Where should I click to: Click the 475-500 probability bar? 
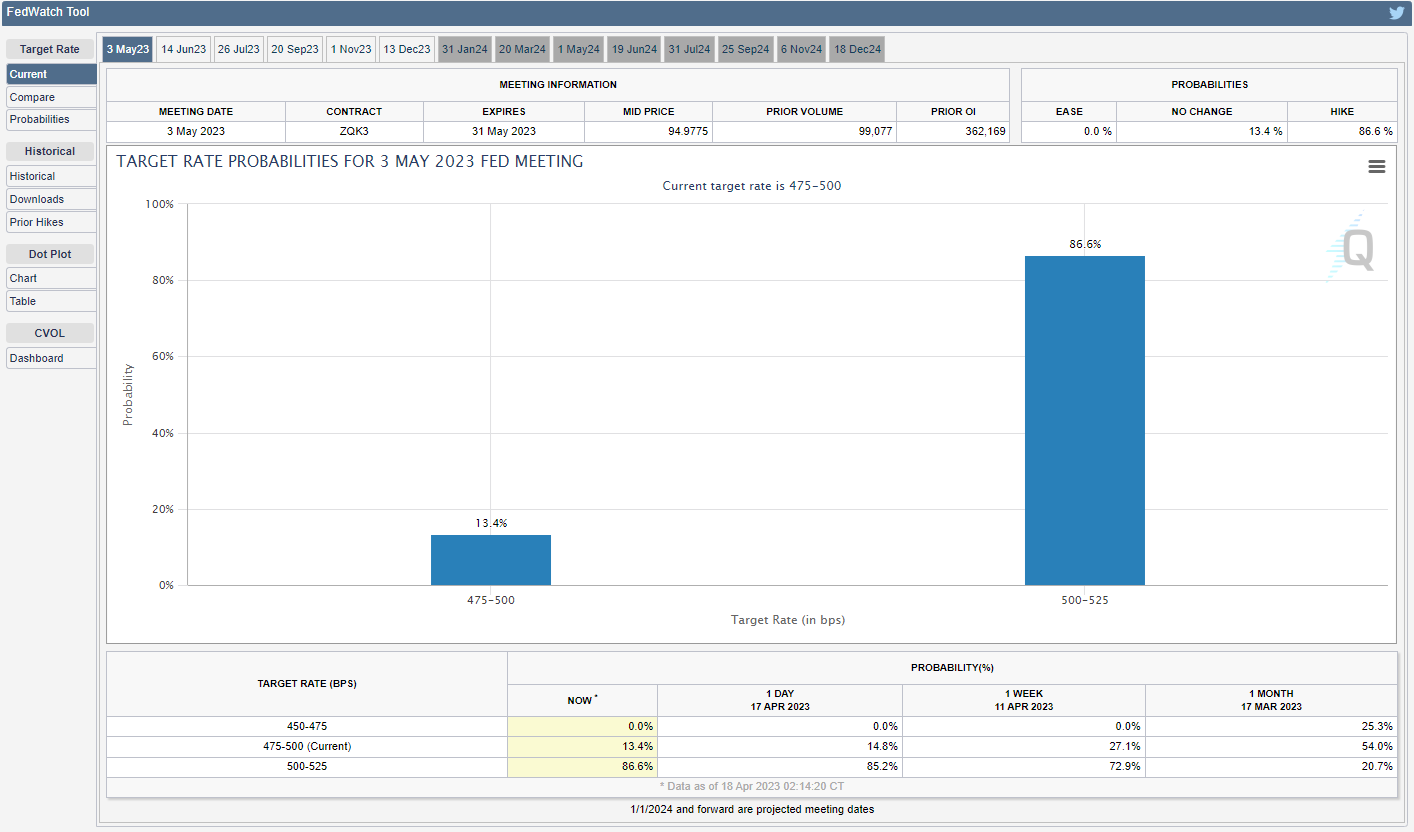tap(490, 560)
